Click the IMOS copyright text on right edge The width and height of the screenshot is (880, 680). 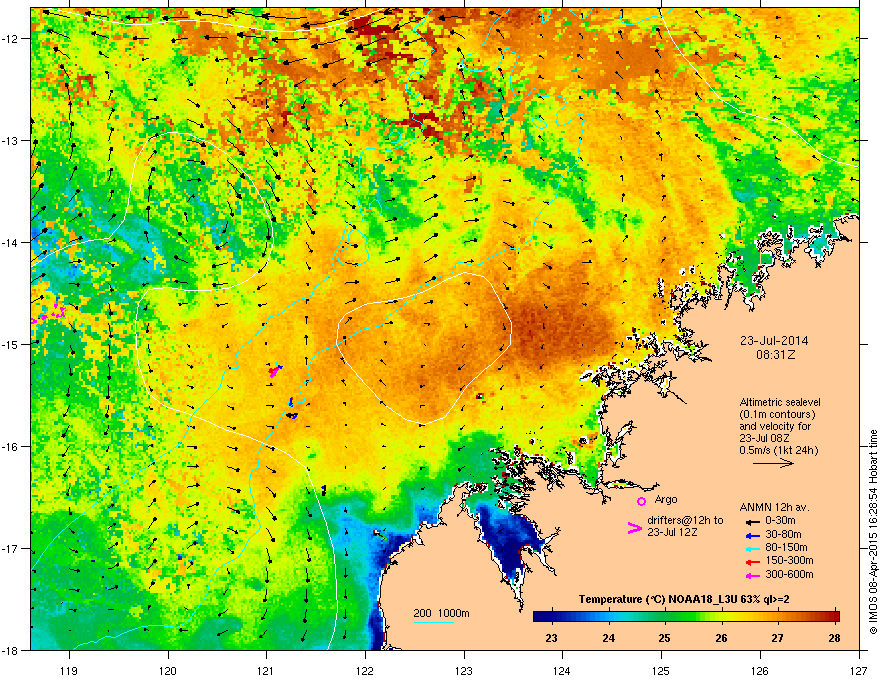873,532
